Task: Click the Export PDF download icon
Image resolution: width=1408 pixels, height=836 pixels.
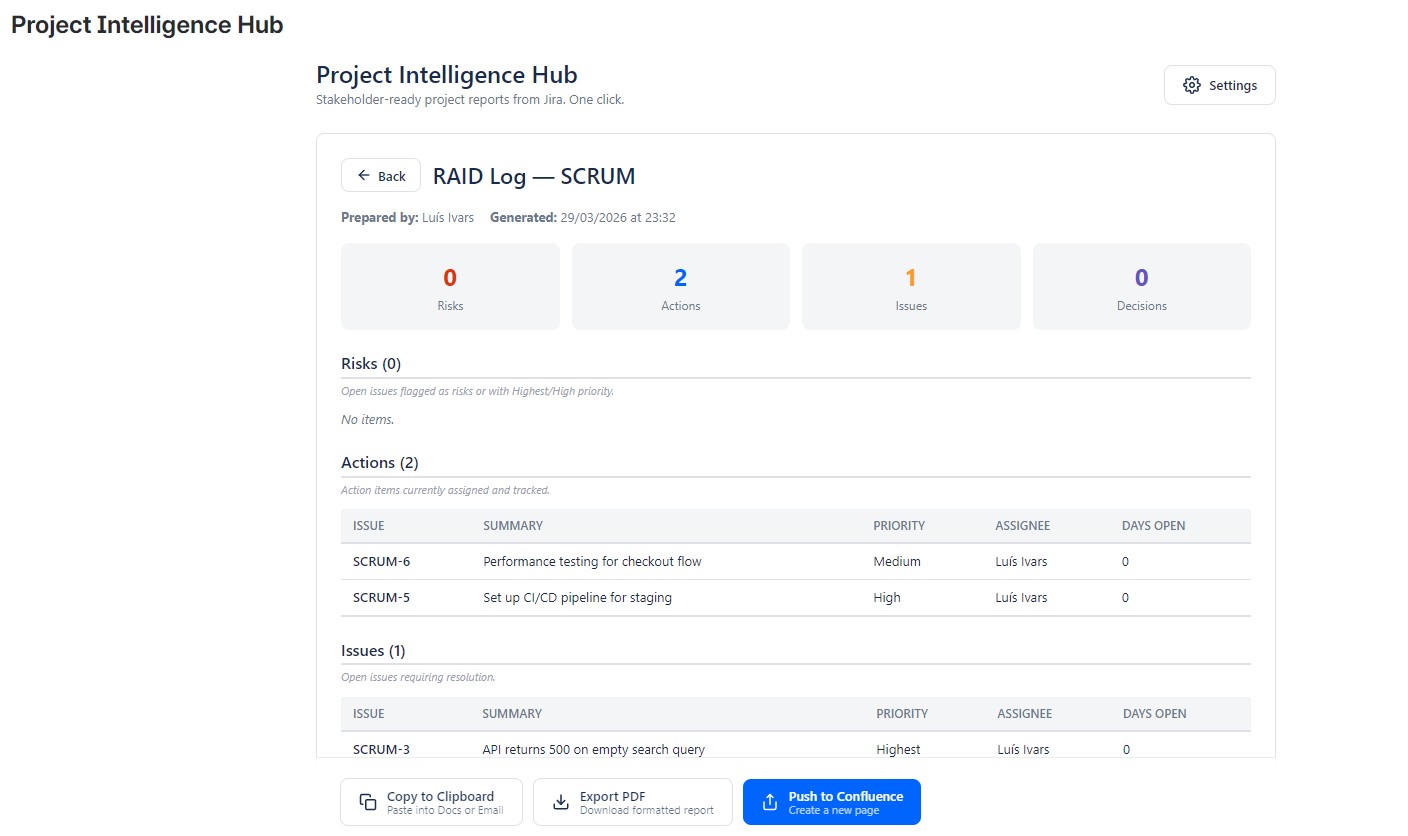Action: point(561,802)
